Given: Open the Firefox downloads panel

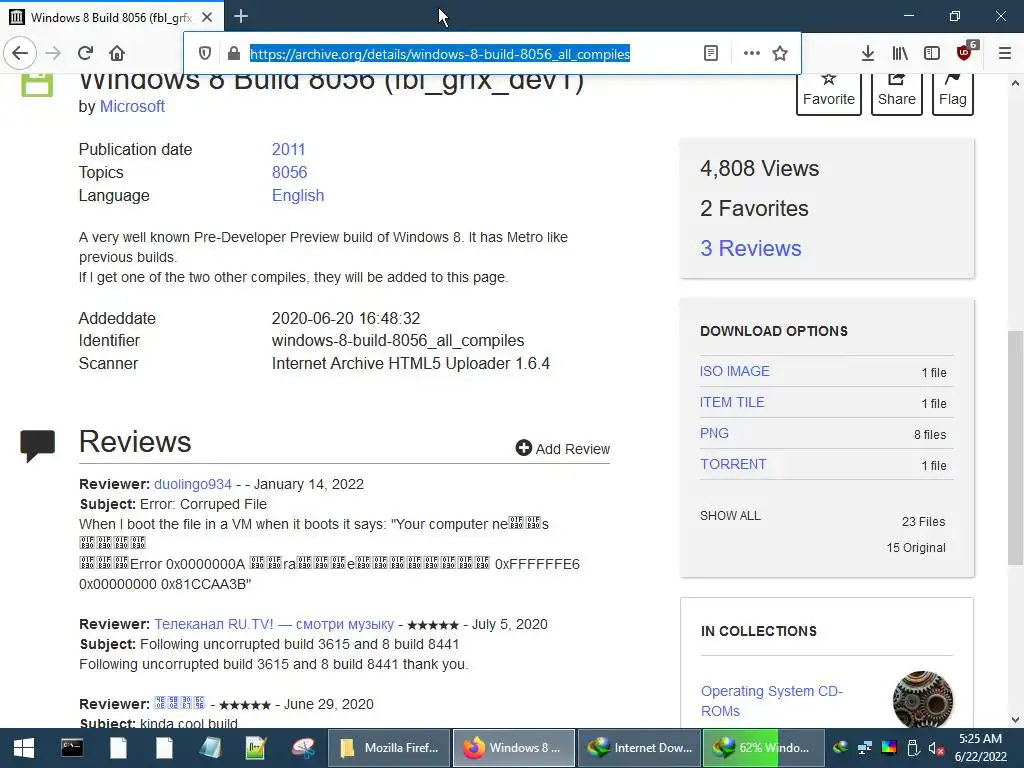Looking at the screenshot, I should pyautogui.click(x=867, y=54).
